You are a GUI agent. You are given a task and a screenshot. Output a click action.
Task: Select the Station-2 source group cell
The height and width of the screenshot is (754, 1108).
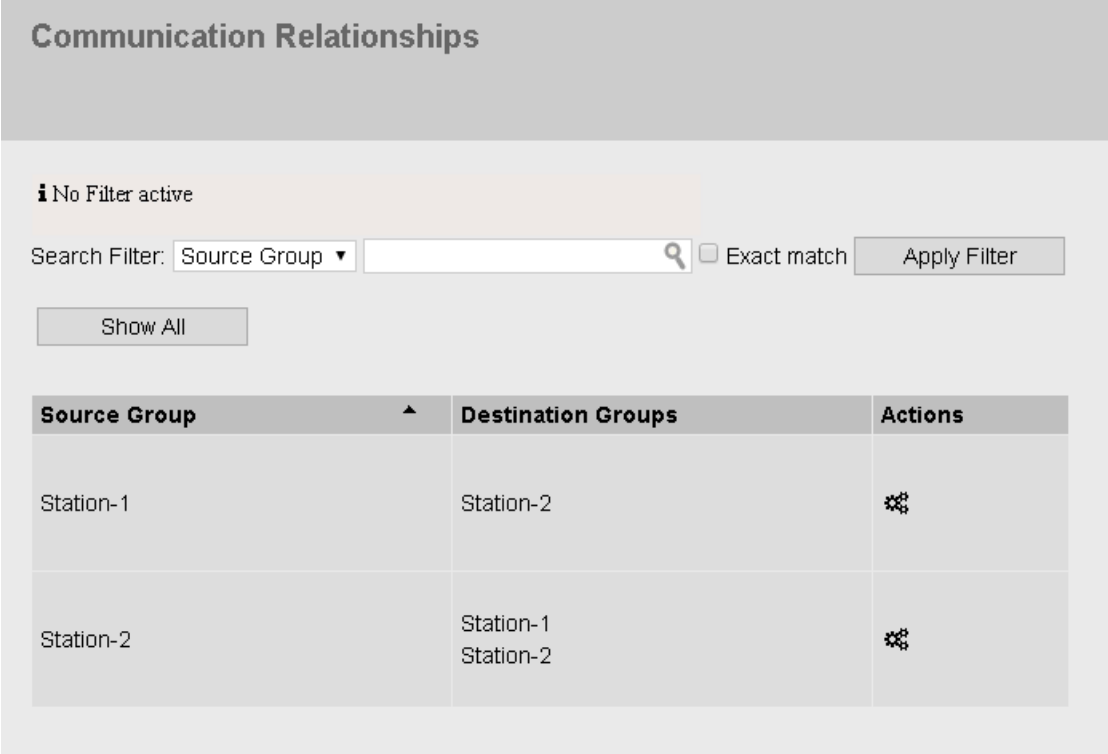tap(86, 640)
